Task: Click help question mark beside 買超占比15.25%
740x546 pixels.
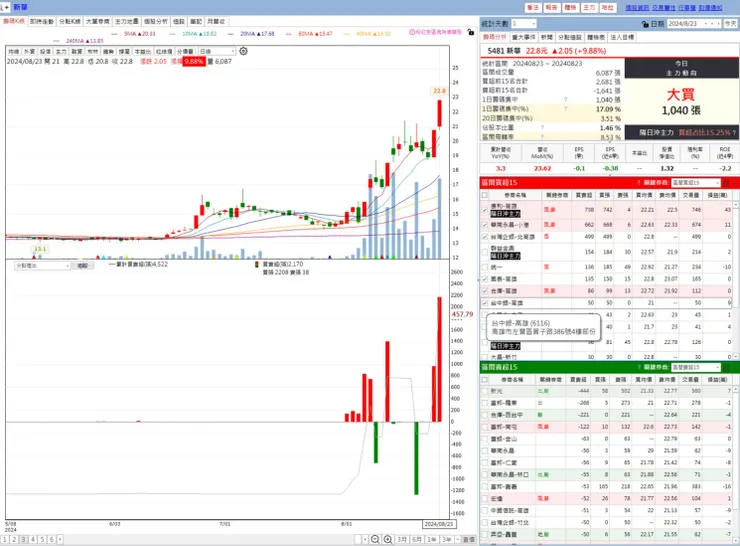Action: [734, 133]
